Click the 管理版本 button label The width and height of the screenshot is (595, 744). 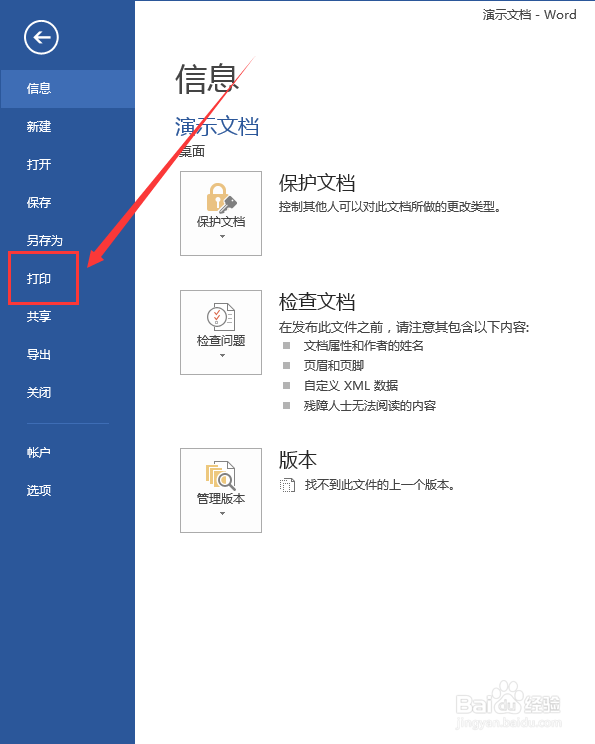click(x=221, y=499)
